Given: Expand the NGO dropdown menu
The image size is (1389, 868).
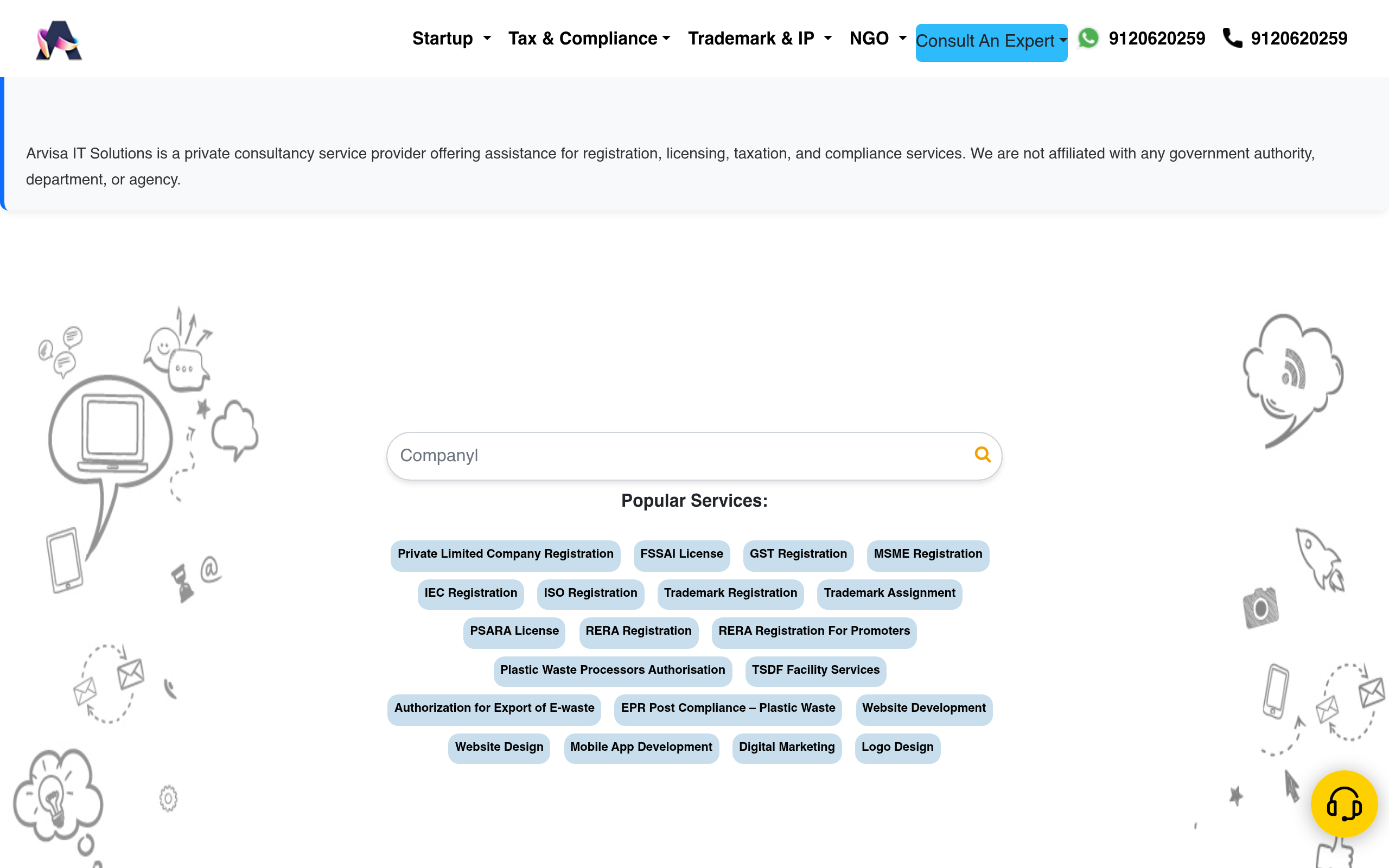Looking at the screenshot, I should coord(877,39).
